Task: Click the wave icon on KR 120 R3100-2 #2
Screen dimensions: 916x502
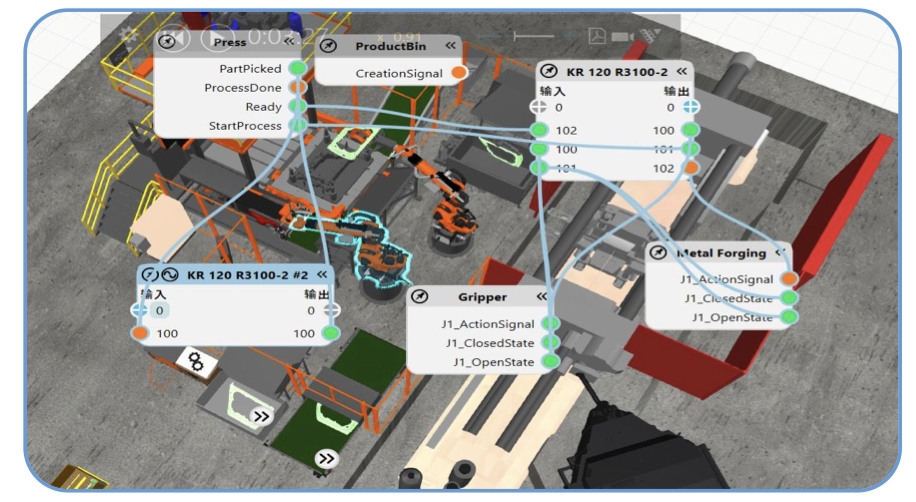Action: point(169,275)
